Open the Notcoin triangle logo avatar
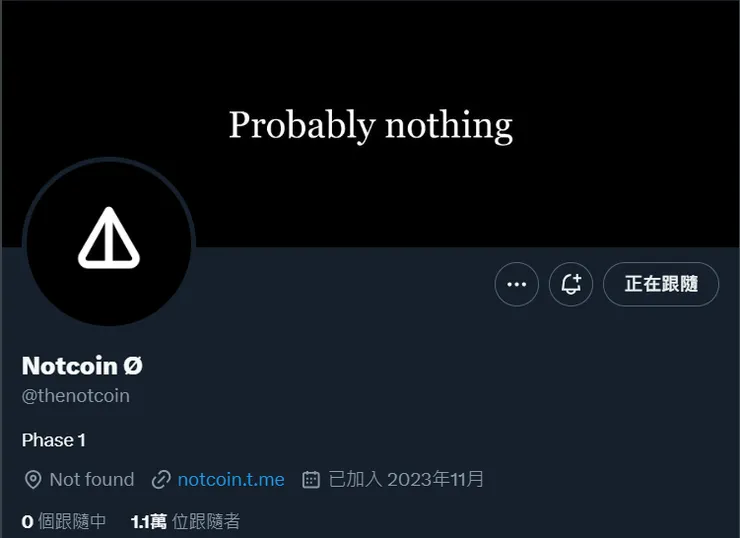The width and height of the screenshot is (740, 538). 108,242
